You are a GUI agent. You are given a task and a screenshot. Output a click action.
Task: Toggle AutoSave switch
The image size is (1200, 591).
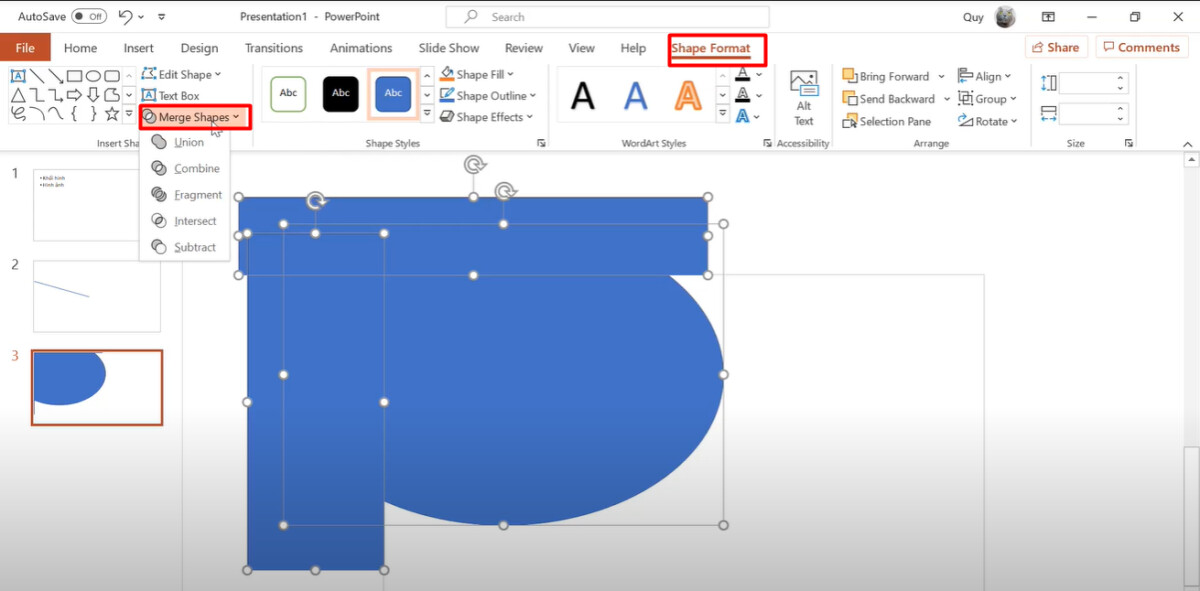(x=89, y=17)
